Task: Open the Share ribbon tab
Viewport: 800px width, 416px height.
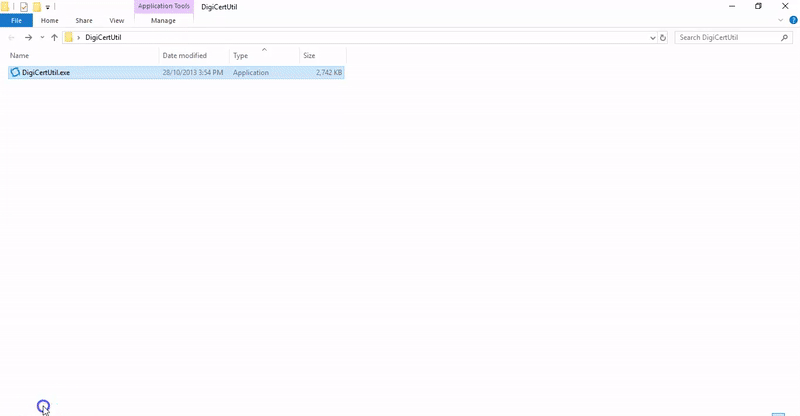Action: pos(84,20)
